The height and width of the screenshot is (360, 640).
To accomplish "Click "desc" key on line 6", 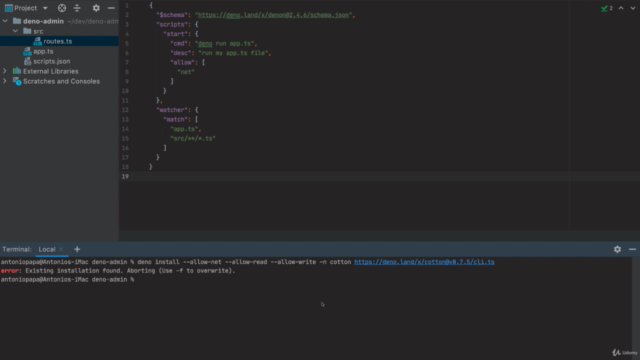I will 180,53.
